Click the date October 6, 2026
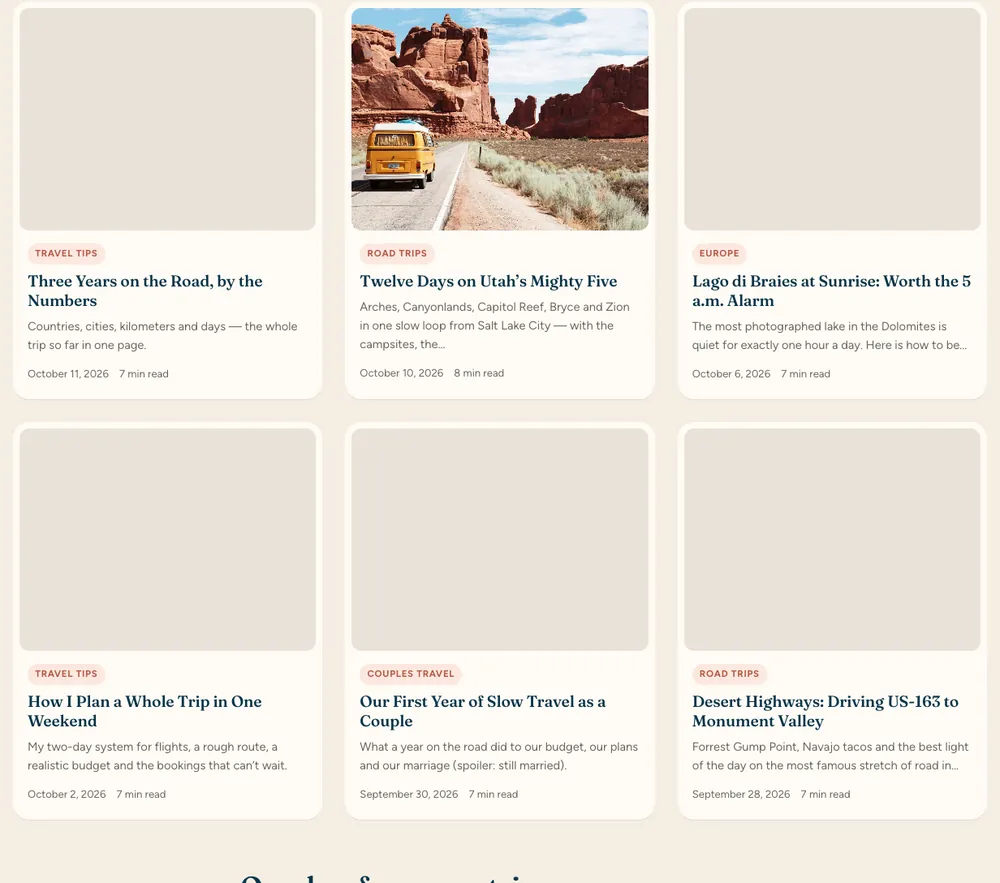 [731, 374]
